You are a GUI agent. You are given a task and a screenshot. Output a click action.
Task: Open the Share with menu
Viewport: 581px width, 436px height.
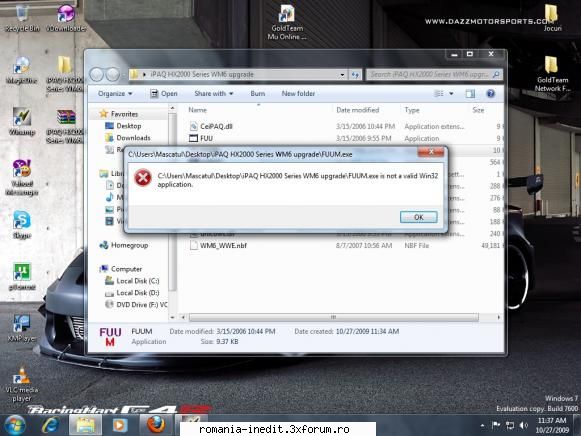pyautogui.click(x=214, y=94)
